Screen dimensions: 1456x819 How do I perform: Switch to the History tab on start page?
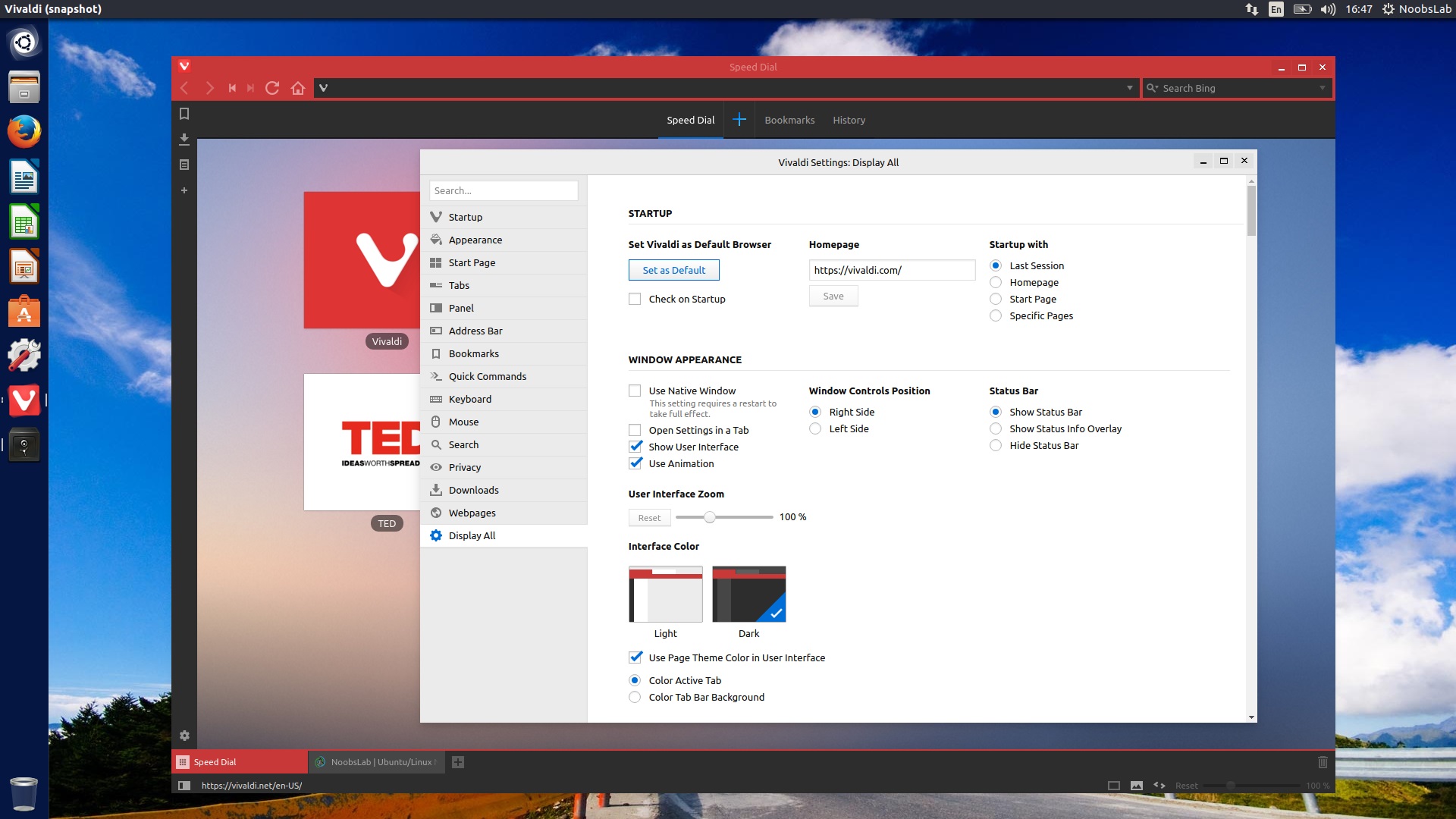point(849,120)
